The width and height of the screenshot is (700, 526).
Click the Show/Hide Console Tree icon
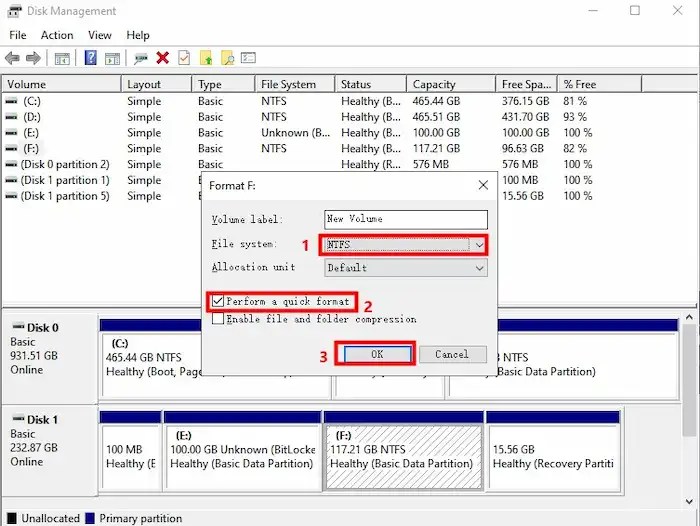(62, 58)
